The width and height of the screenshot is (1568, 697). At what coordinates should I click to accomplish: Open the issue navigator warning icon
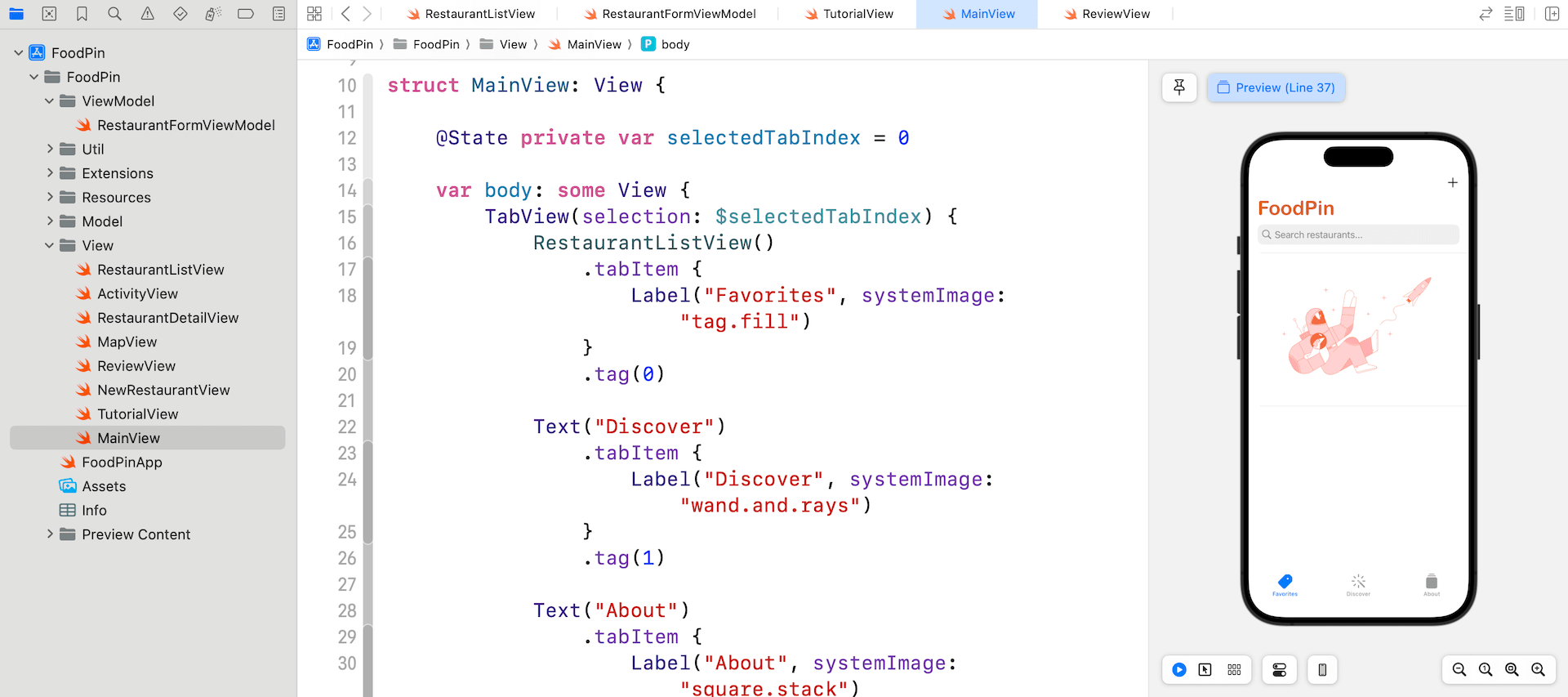tap(147, 14)
